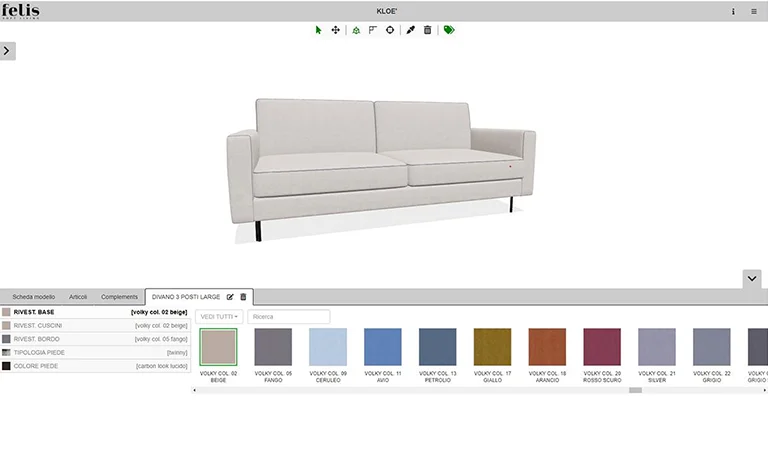Click the swatch scrollbar right arrow

click(x=765, y=390)
